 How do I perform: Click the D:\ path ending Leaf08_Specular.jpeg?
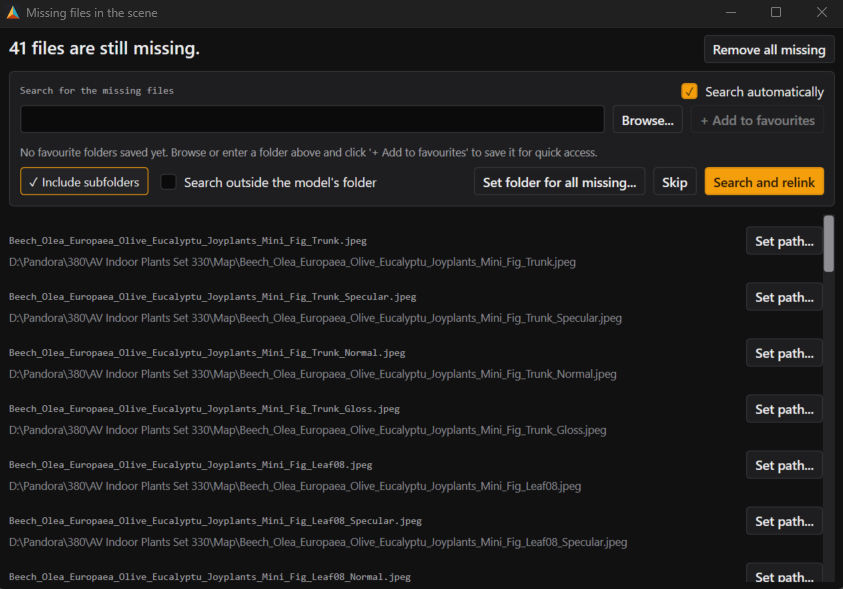point(318,542)
